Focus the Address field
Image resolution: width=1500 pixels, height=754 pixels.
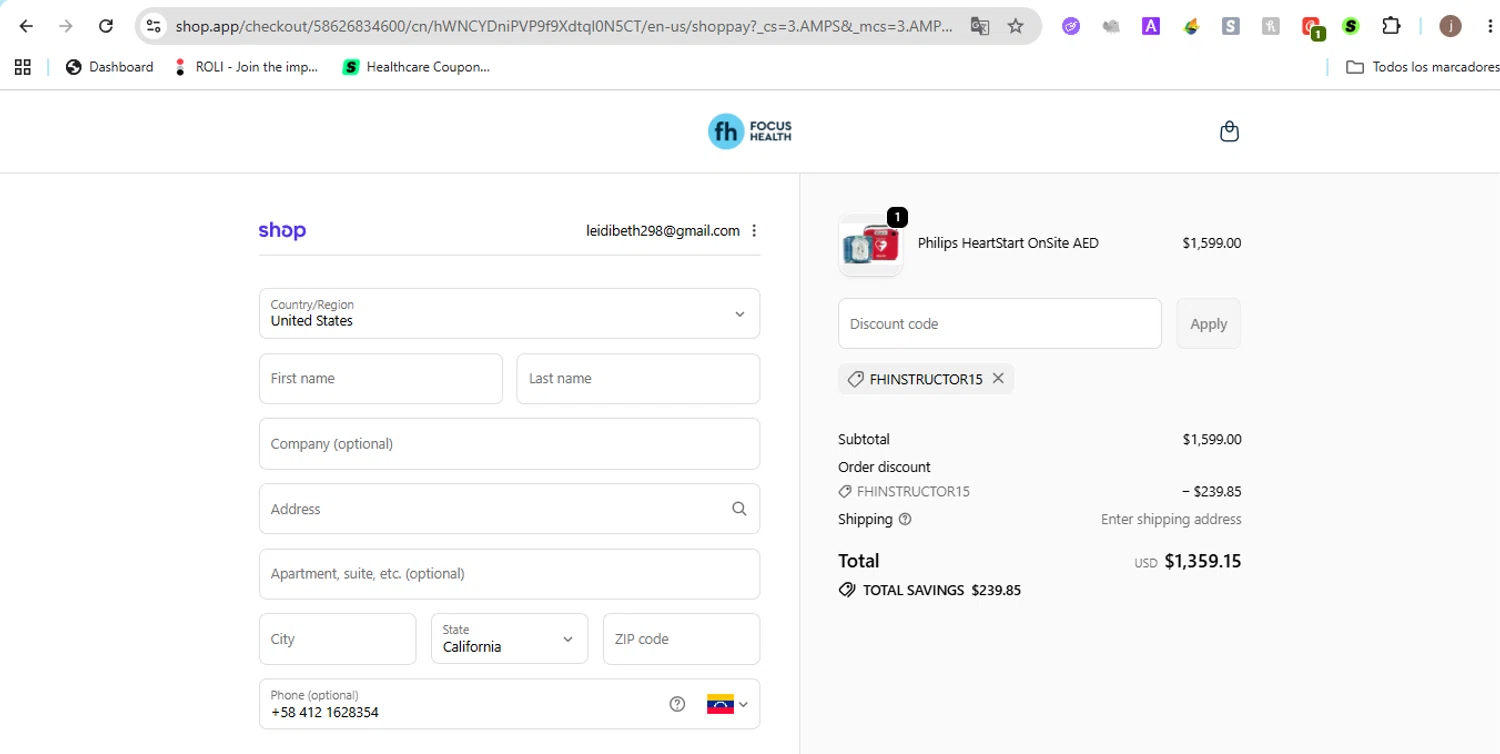pos(509,509)
